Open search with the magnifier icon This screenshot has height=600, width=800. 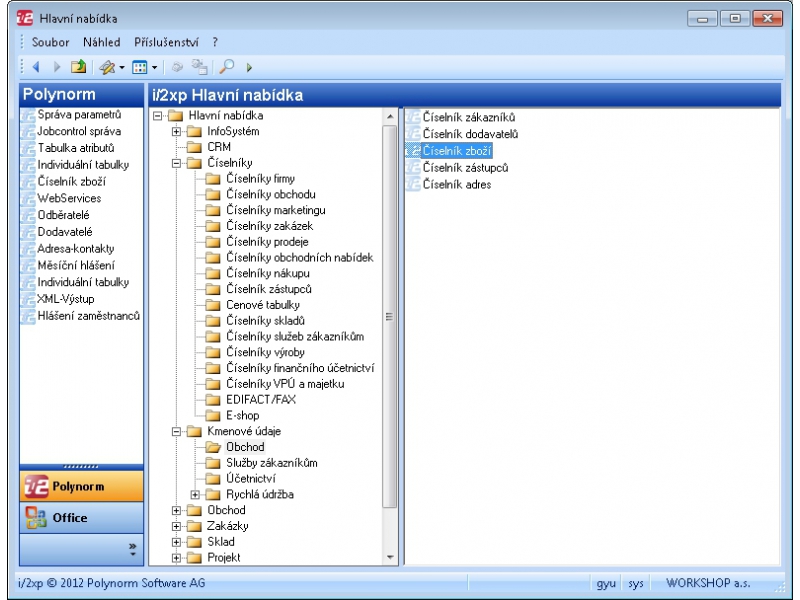(x=227, y=66)
